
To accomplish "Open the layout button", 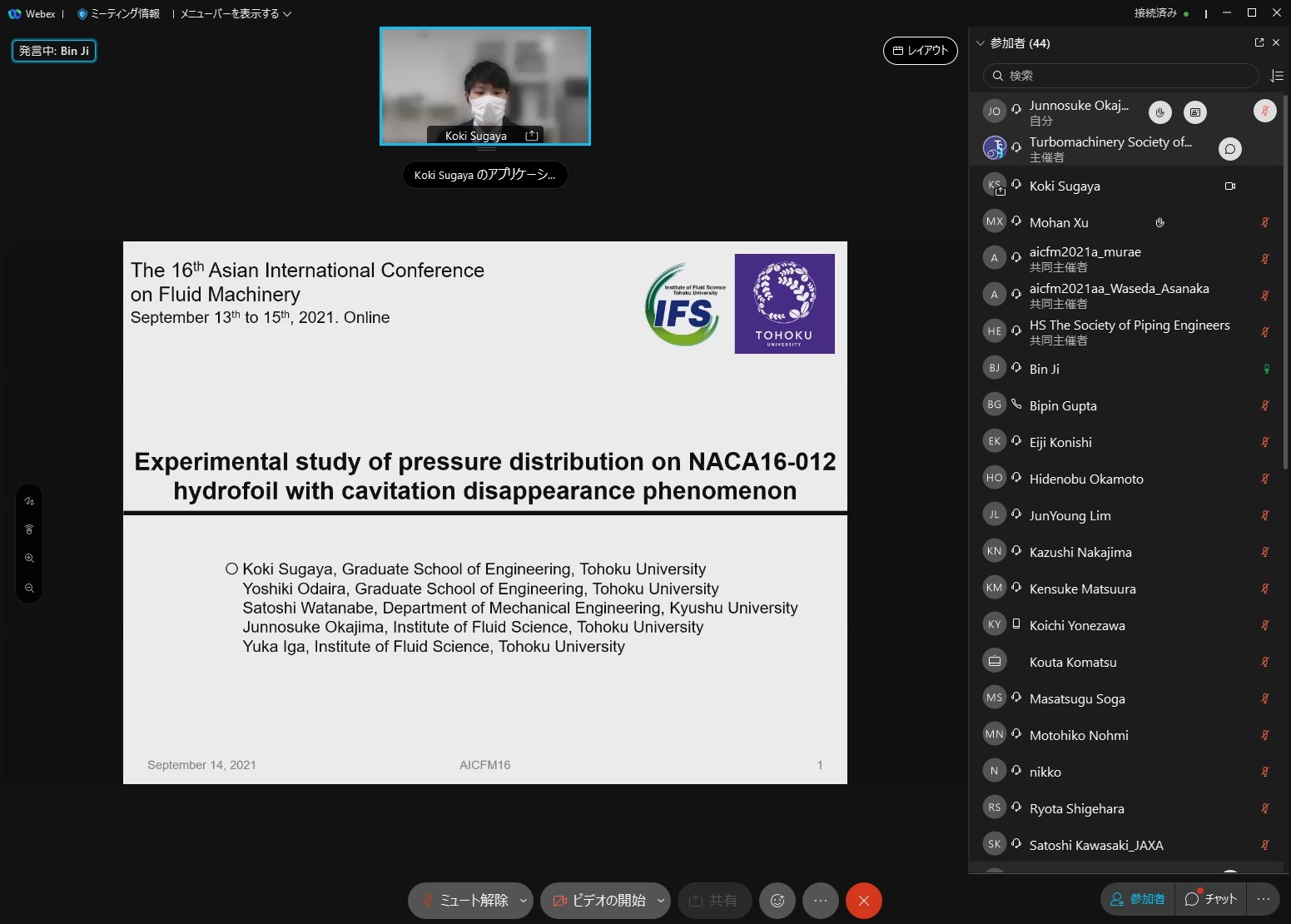I will pos(921,51).
